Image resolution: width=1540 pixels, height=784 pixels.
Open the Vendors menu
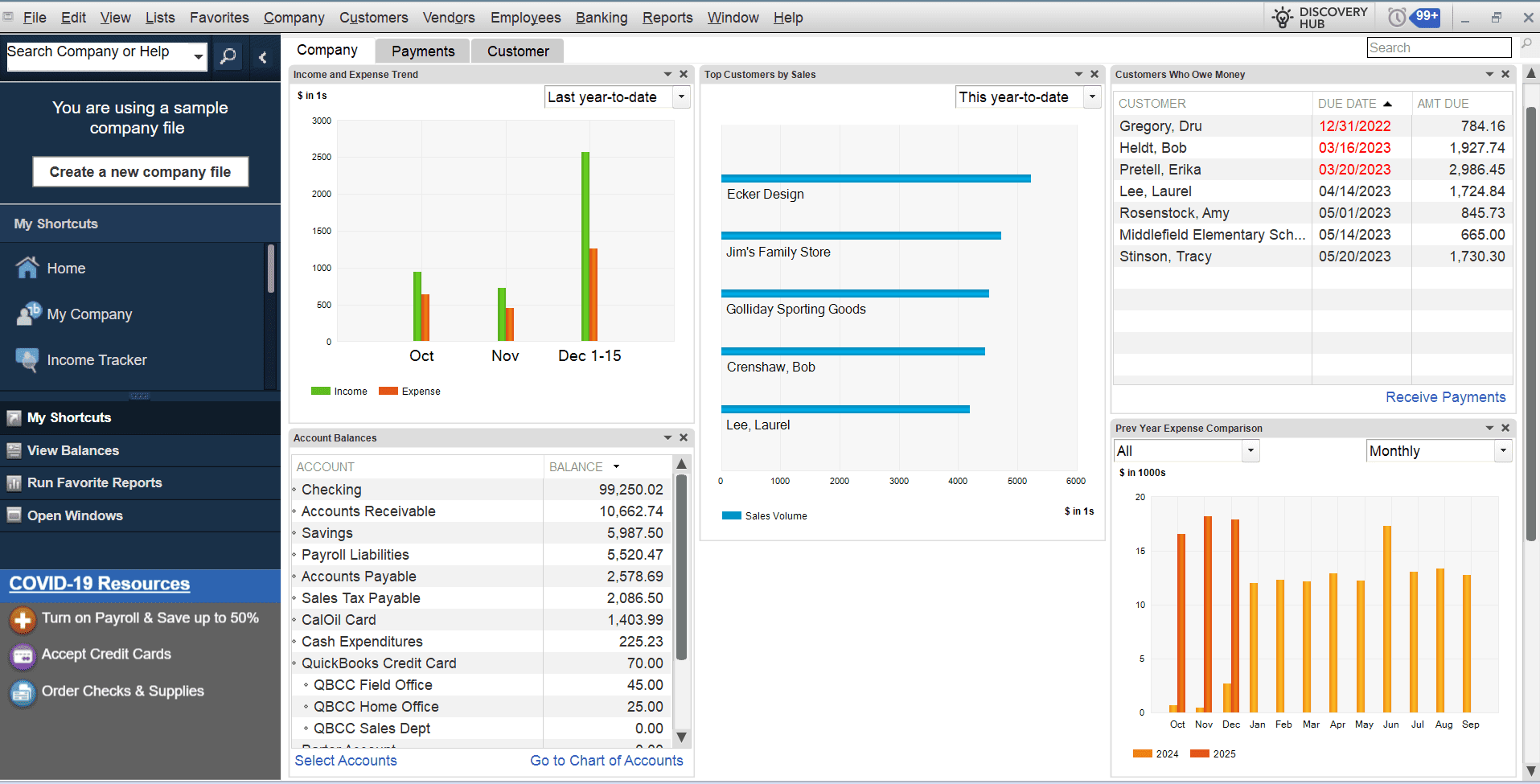pyautogui.click(x=449, y=17)
